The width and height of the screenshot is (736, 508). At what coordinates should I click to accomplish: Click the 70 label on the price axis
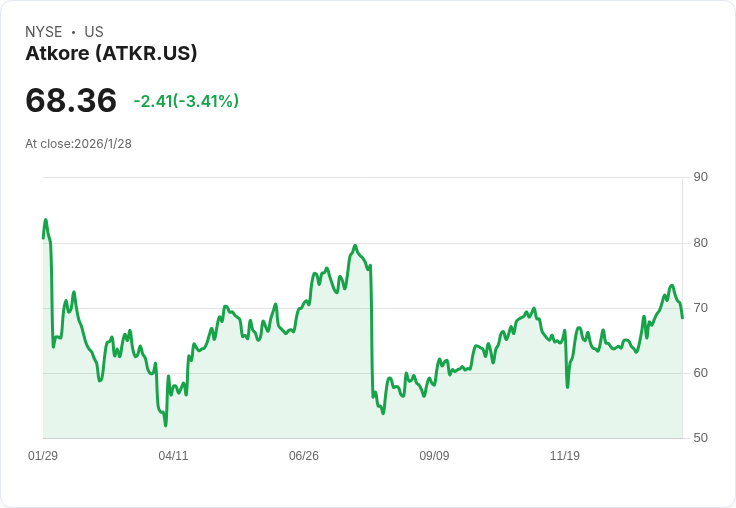(700, 308)
